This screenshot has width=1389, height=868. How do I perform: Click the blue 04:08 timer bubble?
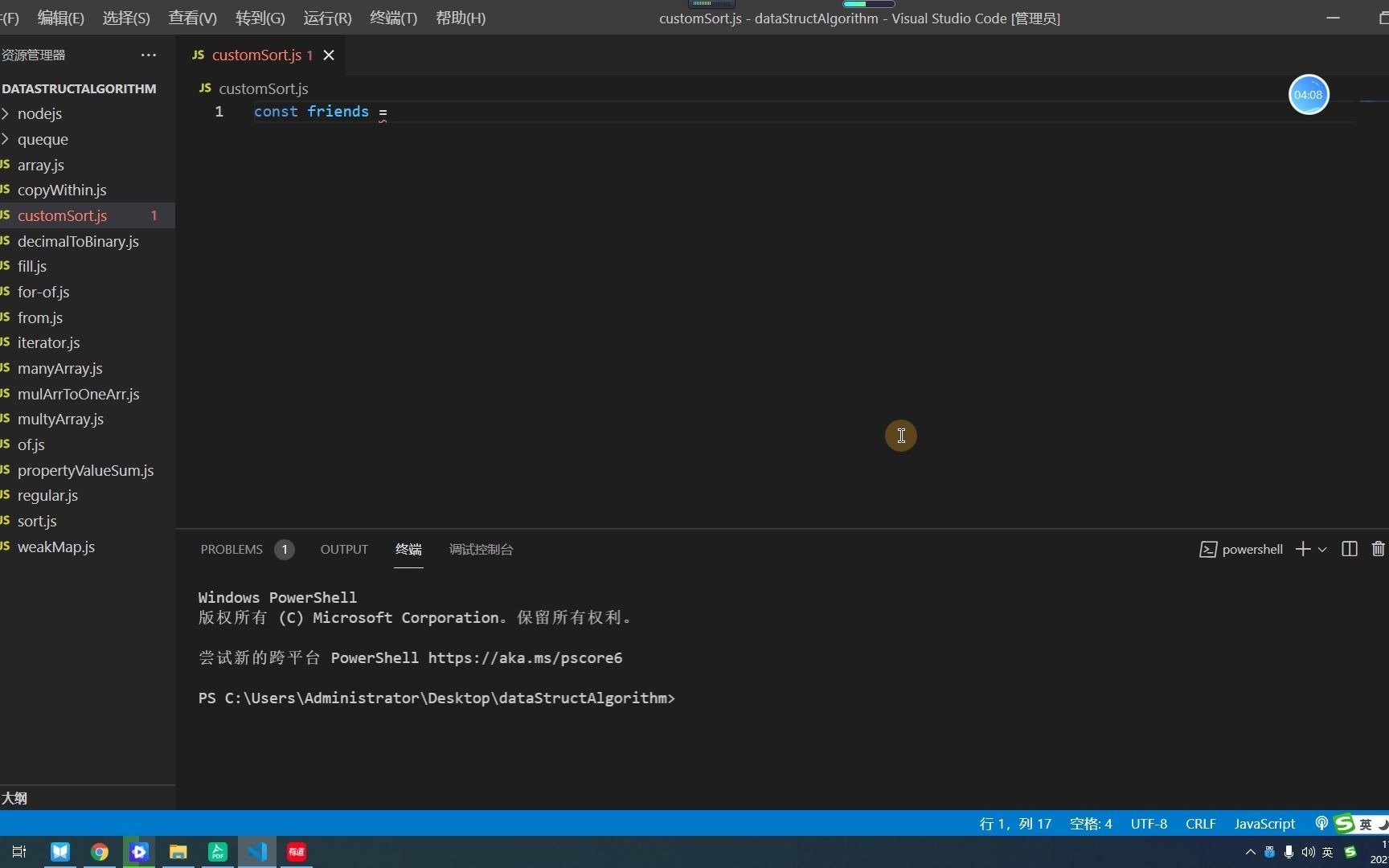(1309, 95)
